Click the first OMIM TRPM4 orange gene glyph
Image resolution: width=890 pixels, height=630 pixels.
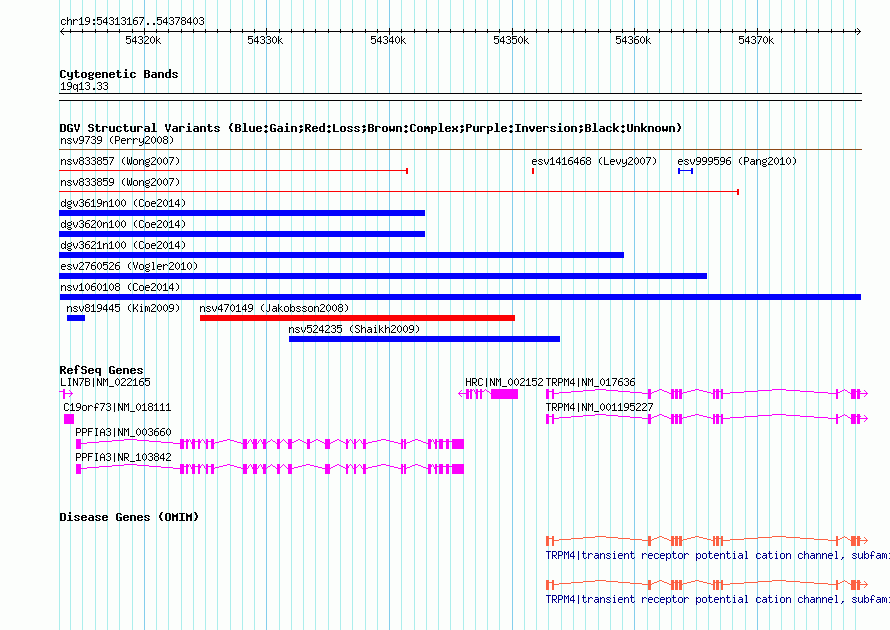click(x=707, y=540)
